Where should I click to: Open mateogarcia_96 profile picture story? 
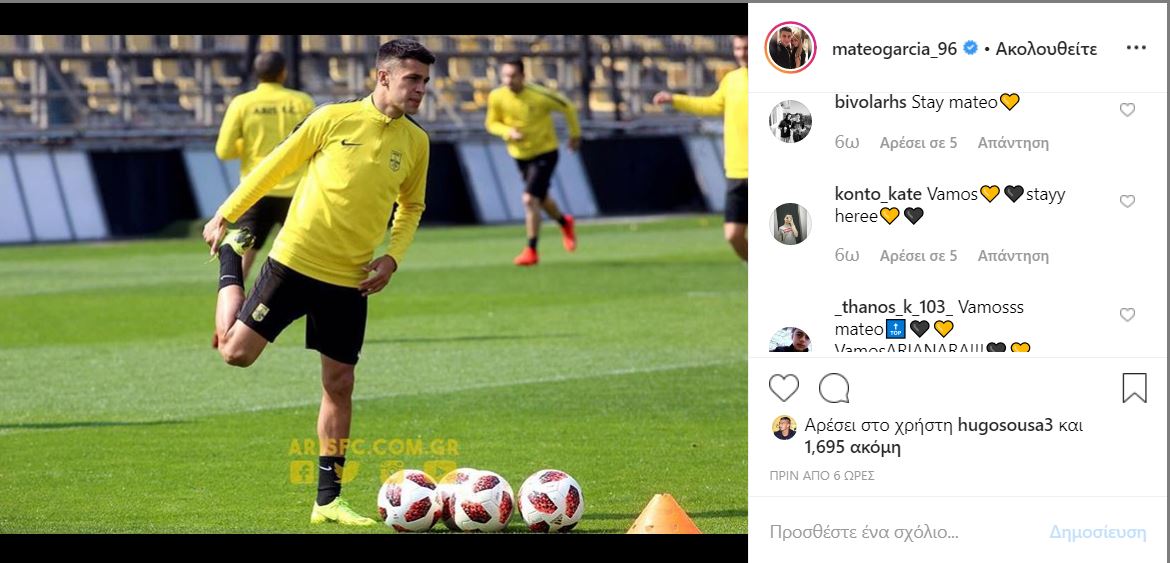[x=790, y=47]
